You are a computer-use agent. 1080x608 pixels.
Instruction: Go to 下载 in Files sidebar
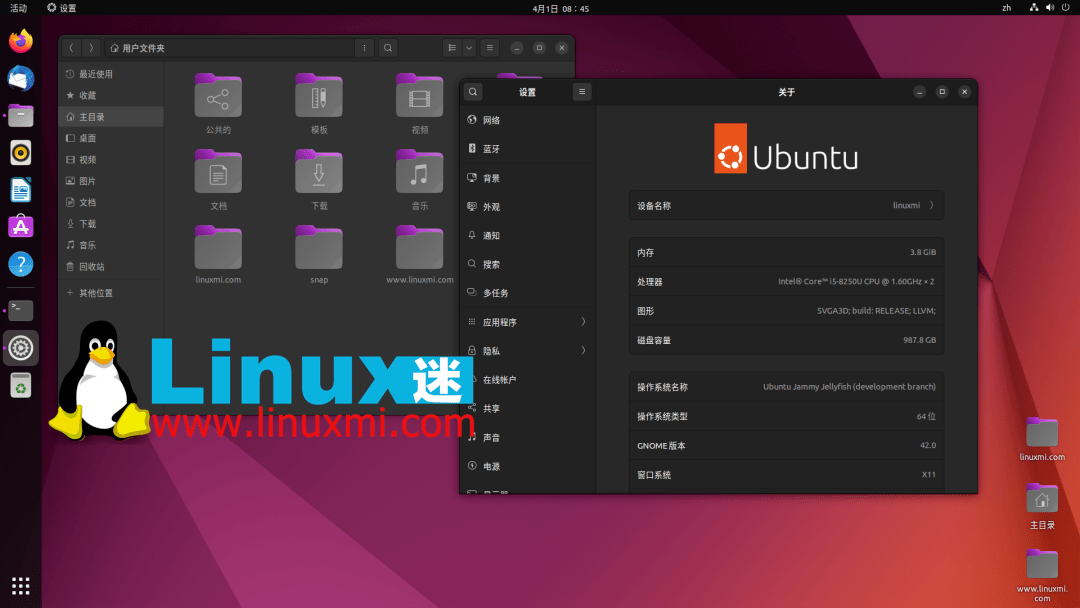pos(88,224)
